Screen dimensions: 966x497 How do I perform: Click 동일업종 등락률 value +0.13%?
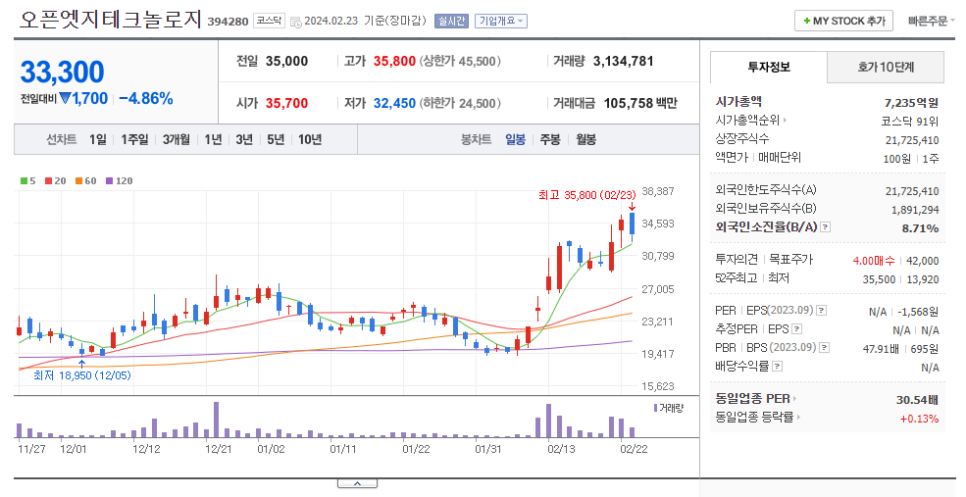pos(919,419)
